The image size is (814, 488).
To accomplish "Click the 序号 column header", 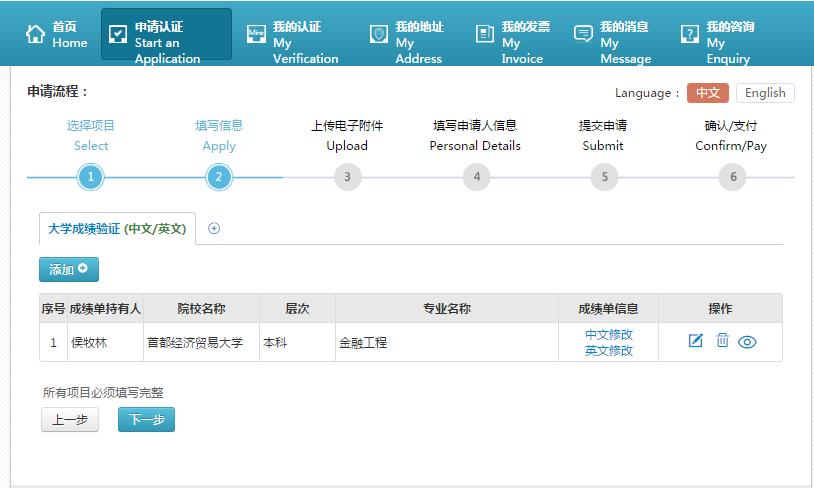I will tap(53, 308).
